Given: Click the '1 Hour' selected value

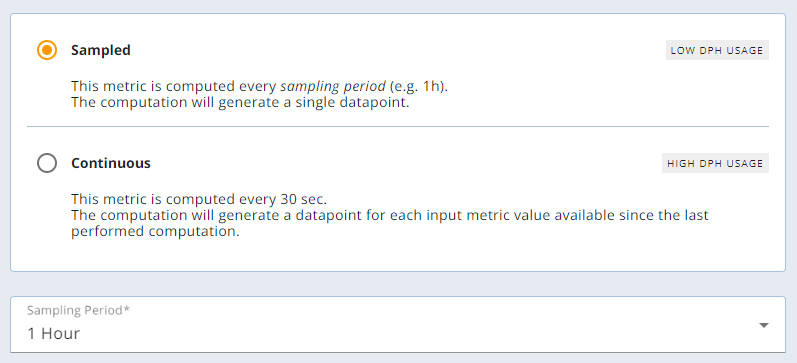Looking at the screenshot, I should pos(54,334).
